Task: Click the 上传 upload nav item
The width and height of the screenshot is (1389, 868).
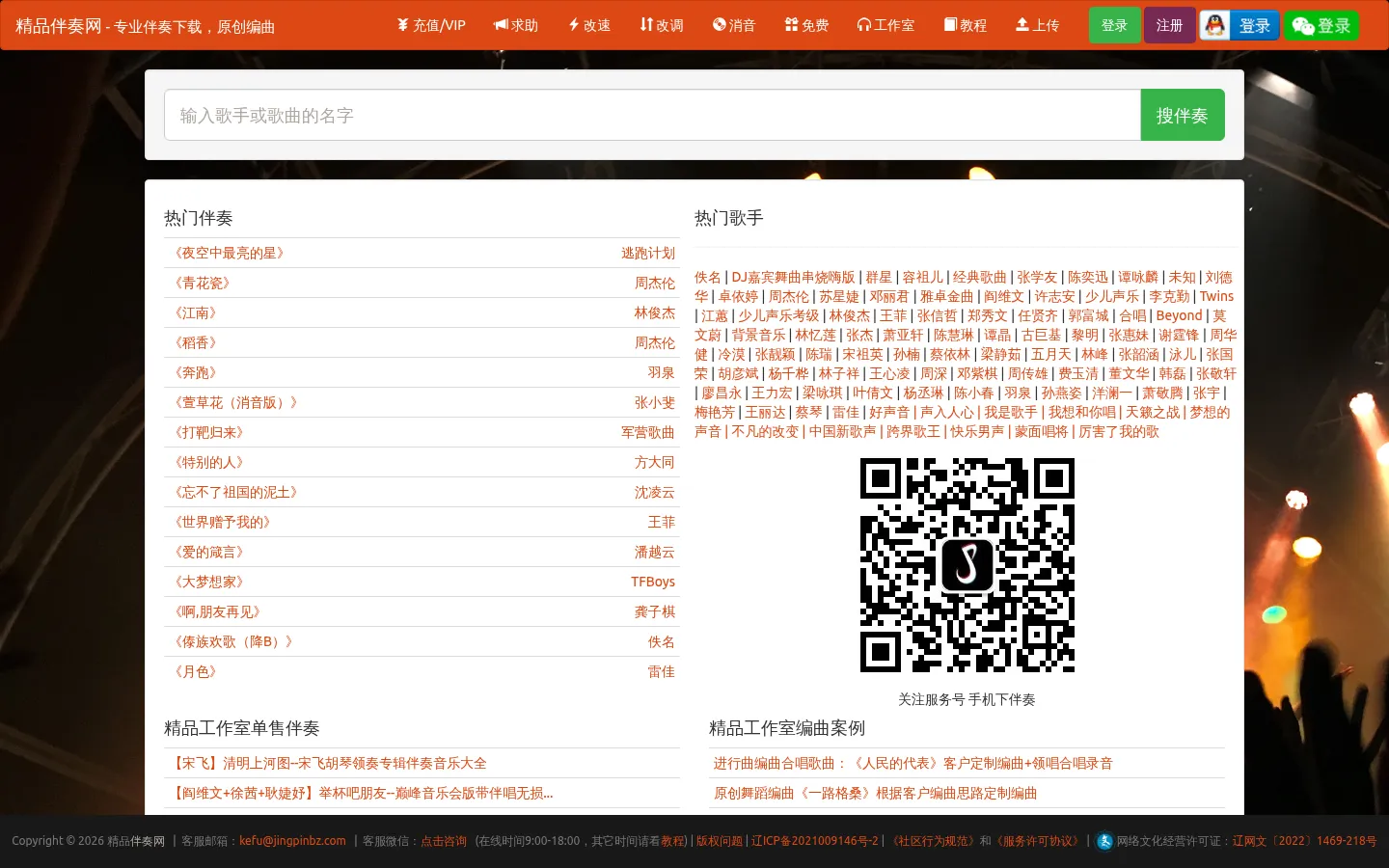Action: tap(1038, 25)
